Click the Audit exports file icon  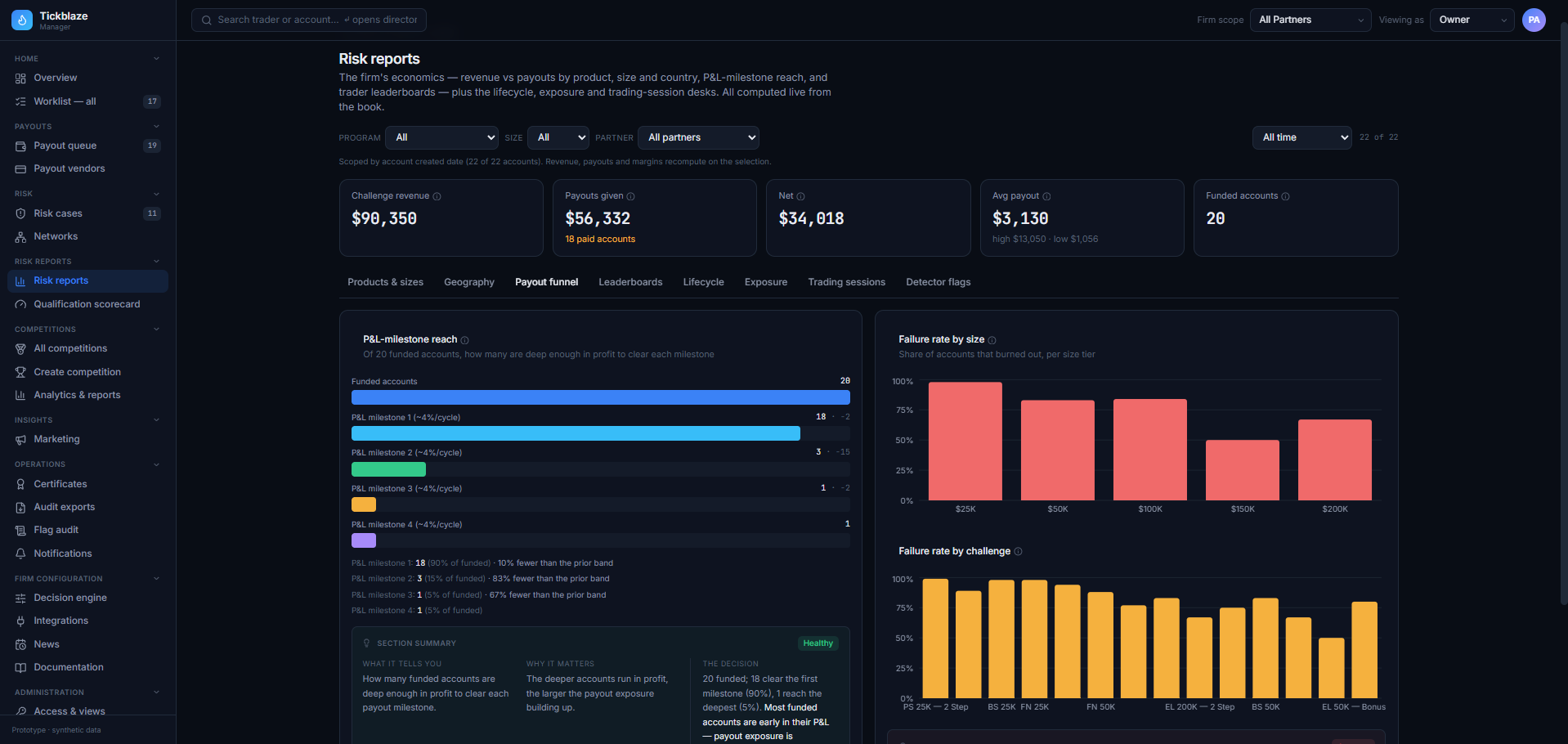pyautogui.click(x=20, y=508)
